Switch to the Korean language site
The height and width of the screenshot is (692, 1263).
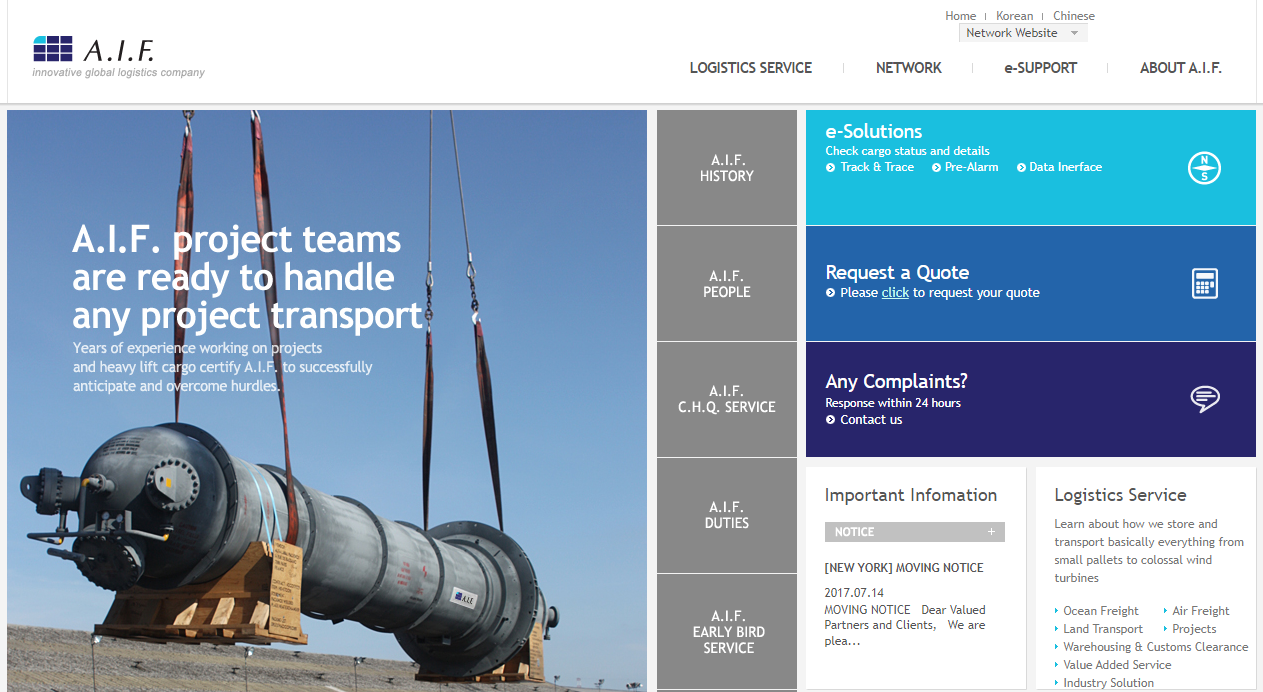1014,16
